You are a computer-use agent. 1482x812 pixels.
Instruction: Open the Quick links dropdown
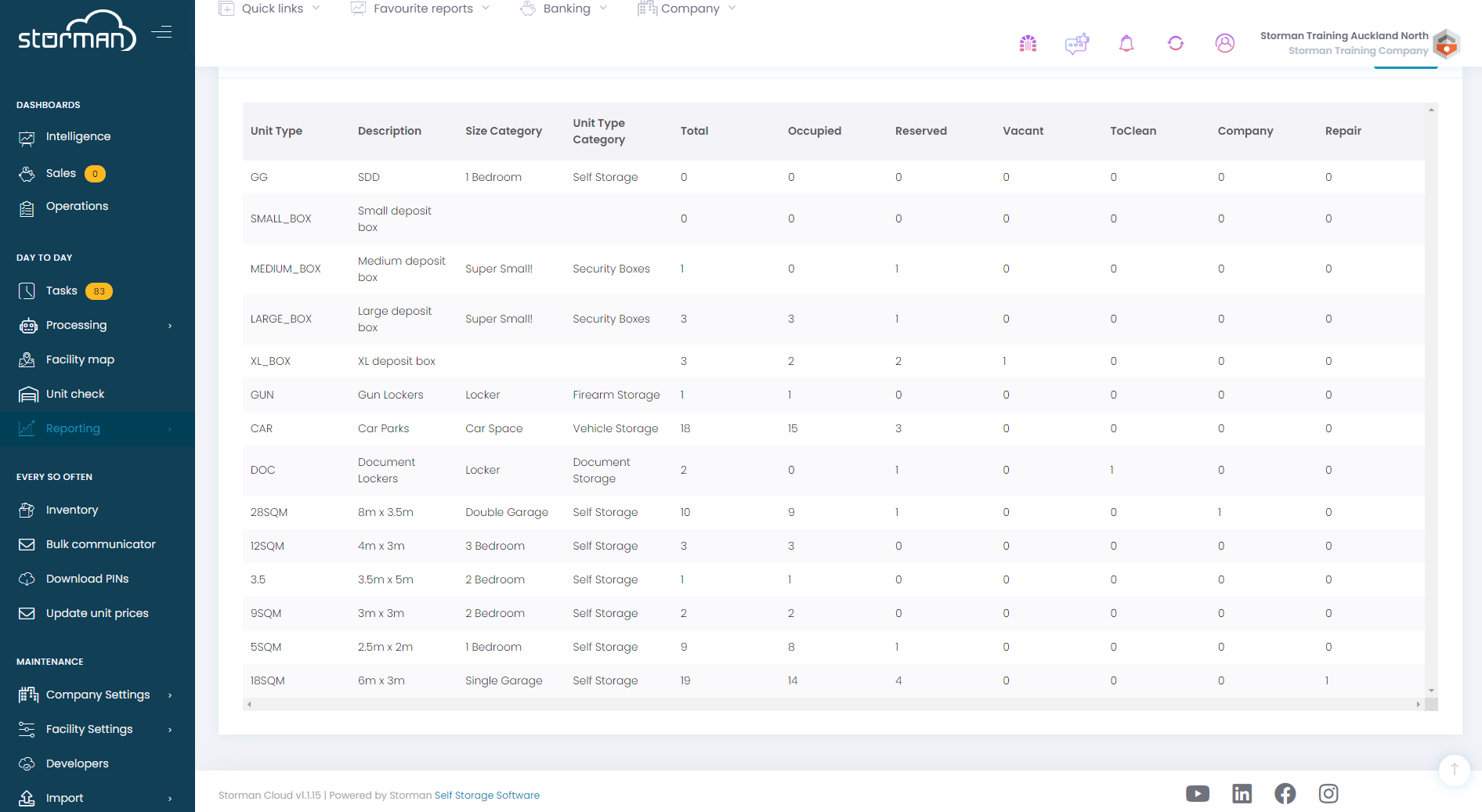pos(269,9)
